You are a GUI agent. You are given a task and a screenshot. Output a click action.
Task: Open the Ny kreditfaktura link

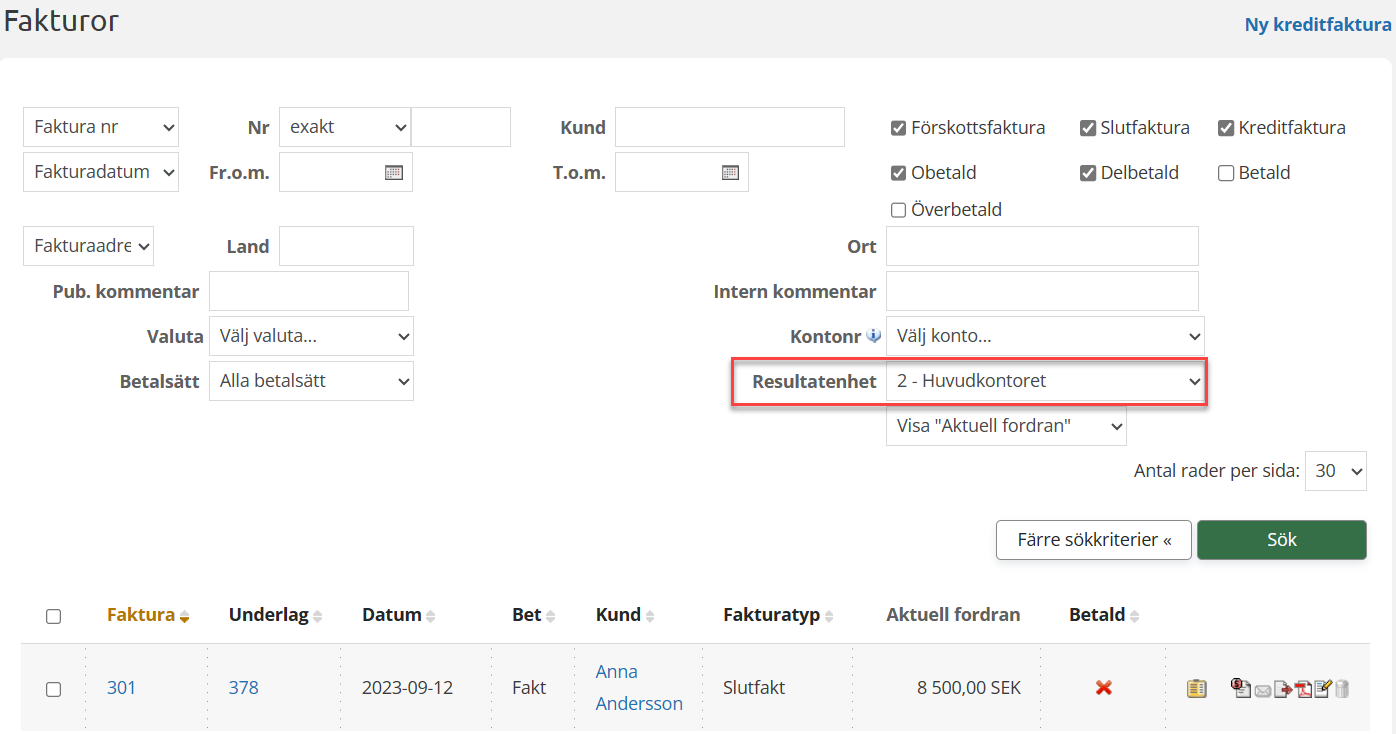click(1317, 25)
